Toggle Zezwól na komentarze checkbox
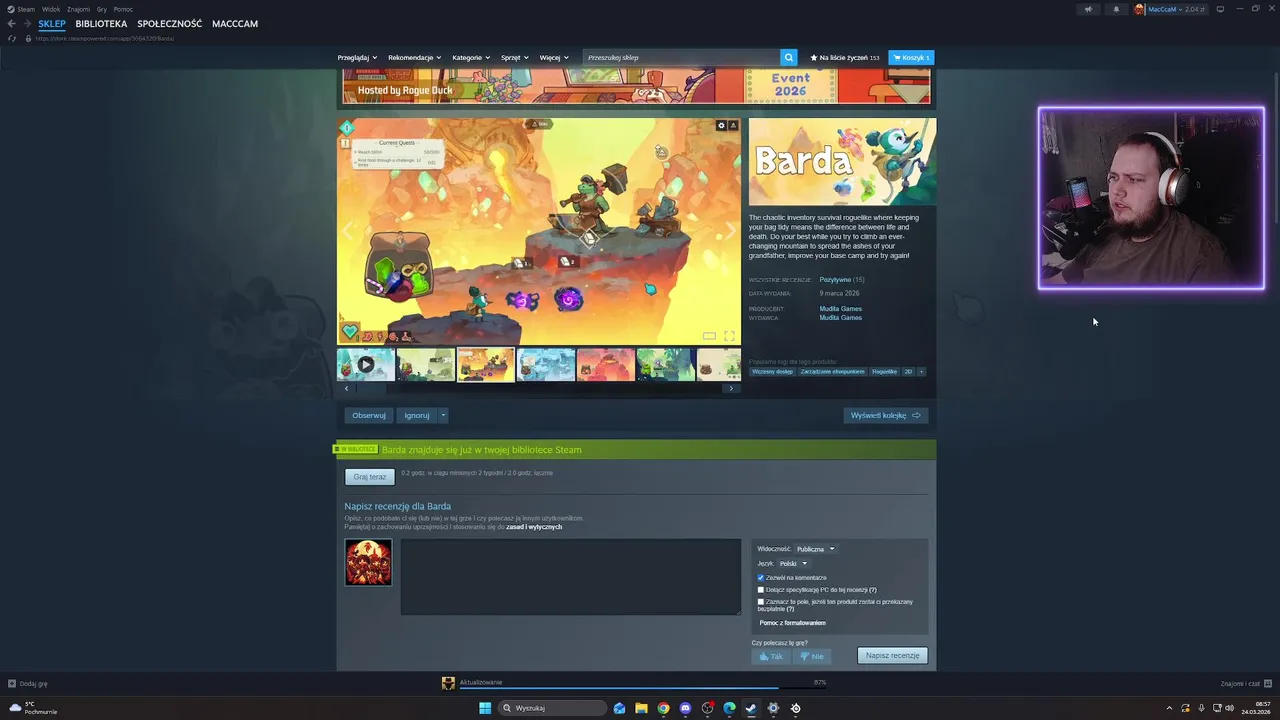1280x720 pixels. (x=761, y=578)
